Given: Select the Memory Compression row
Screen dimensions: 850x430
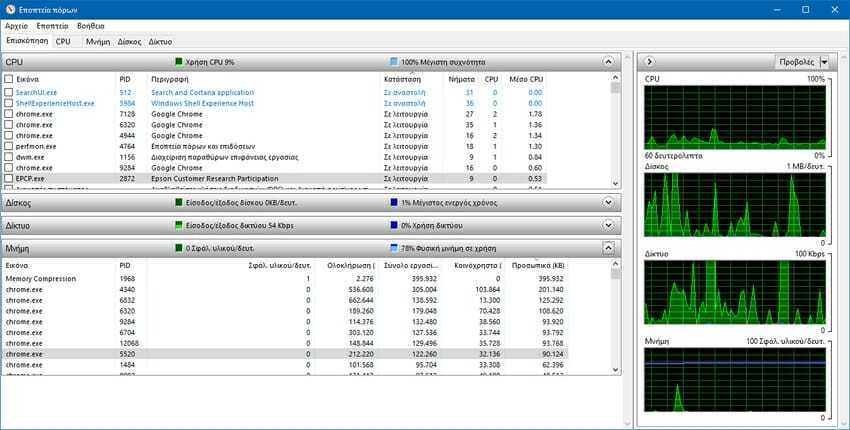Looking at the screenshot, I should (286, 279).
